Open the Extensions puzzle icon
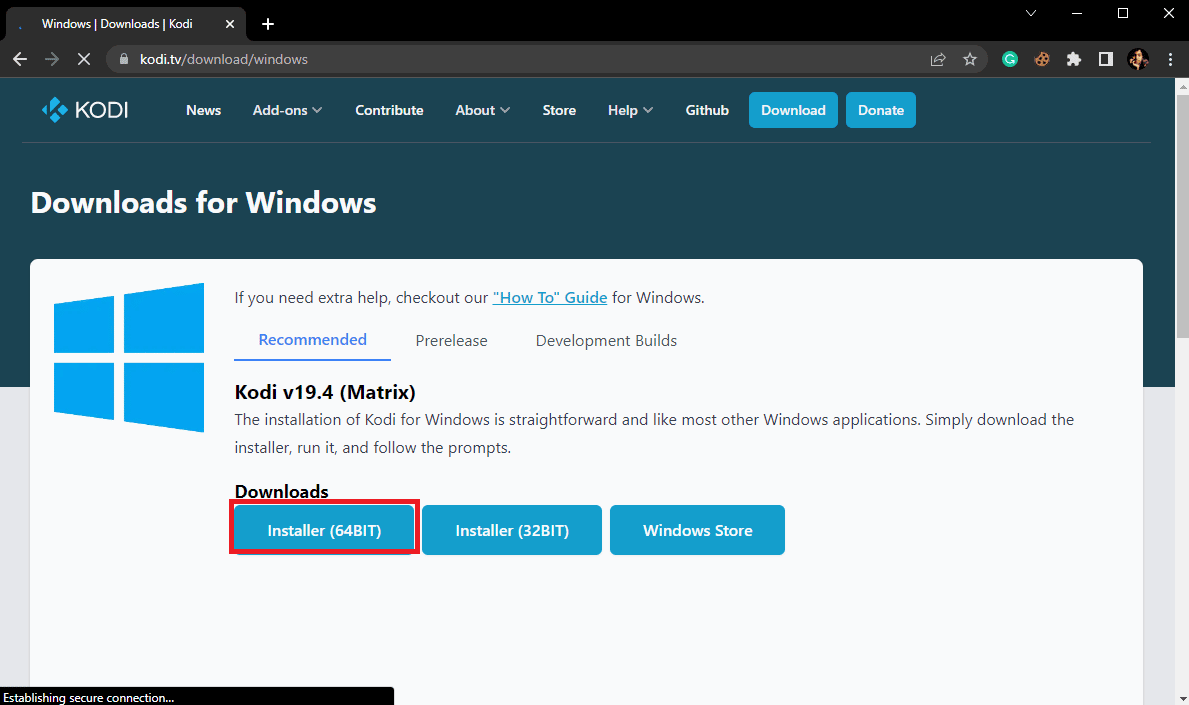The width and height of the screenshot is (1189, 705). [x=1074, y=59]
